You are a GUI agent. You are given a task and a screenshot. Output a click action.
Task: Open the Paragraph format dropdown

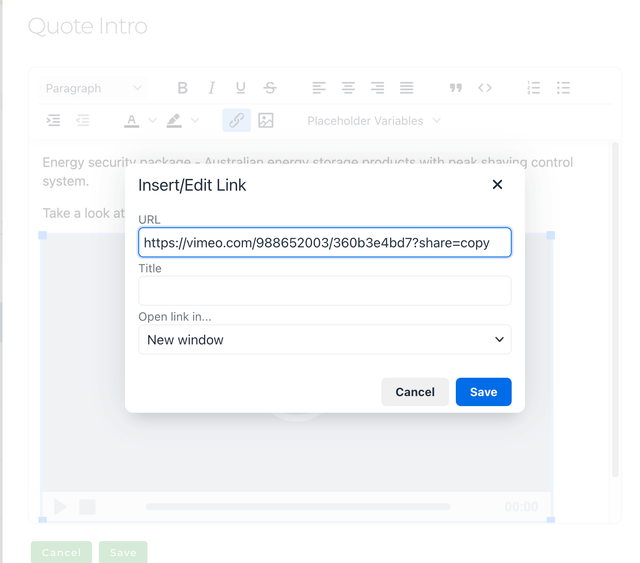tap(94, 88)
